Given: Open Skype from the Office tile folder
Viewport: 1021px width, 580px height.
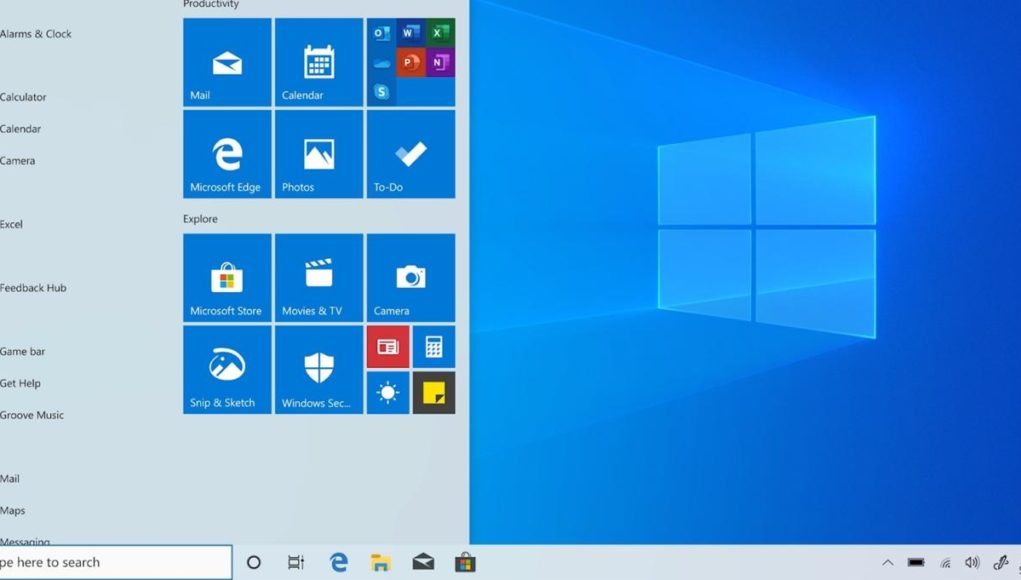Looking at the screenshot, I should 382,92.
